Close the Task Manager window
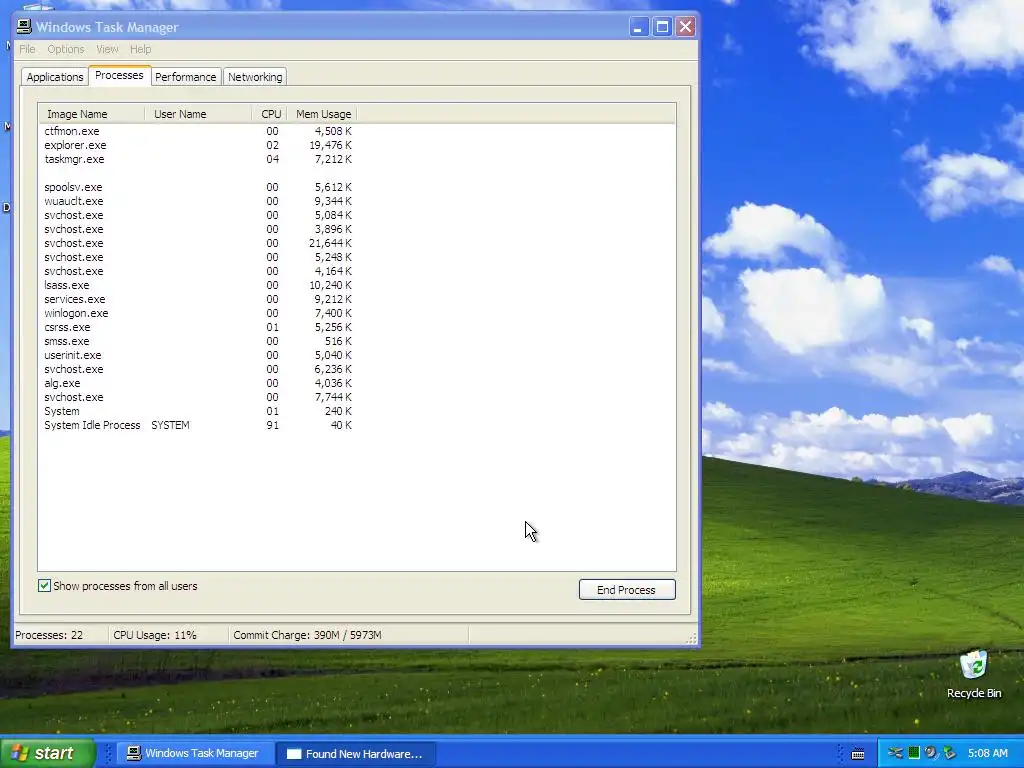 click(x=685, y=27)
